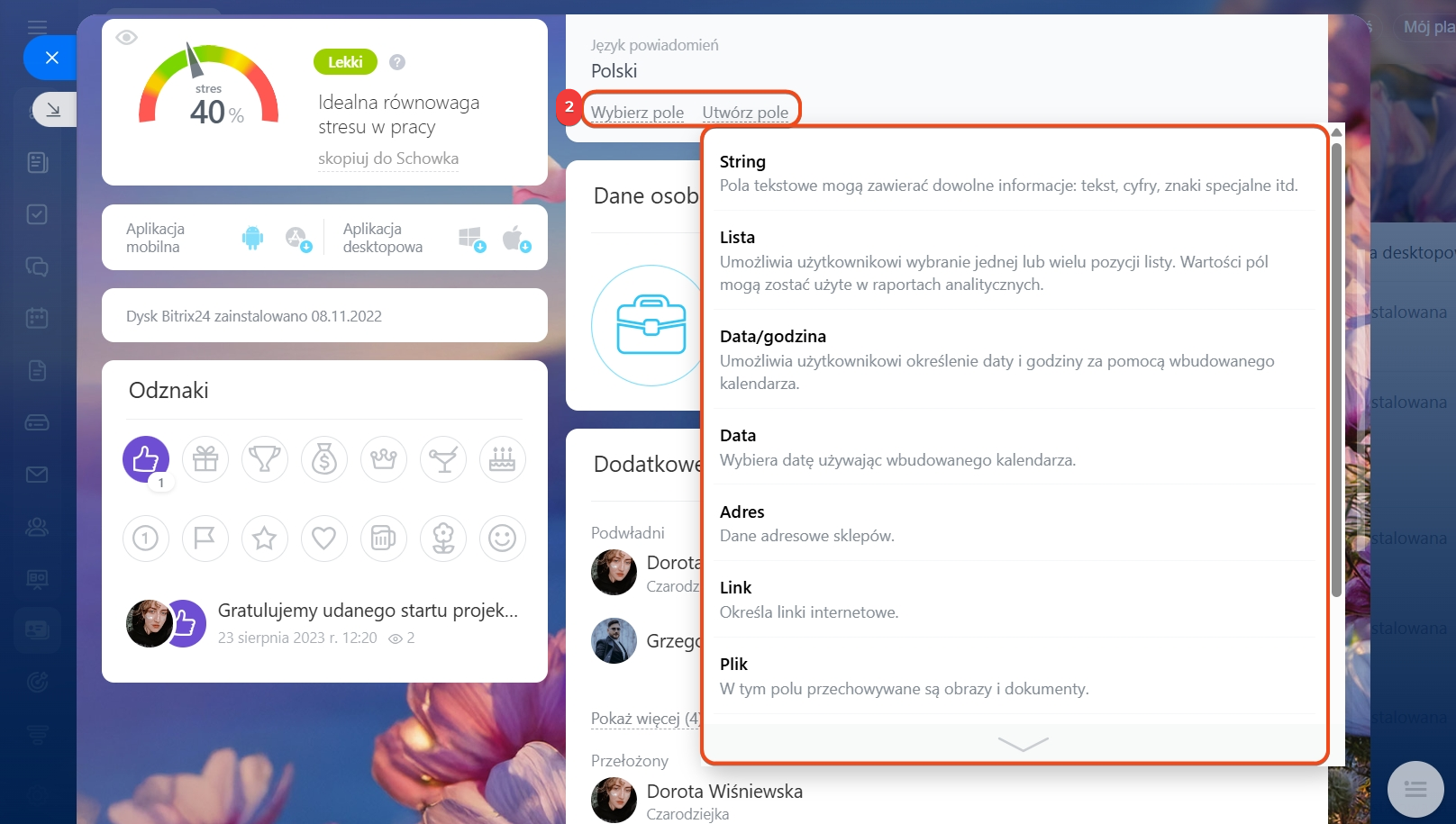Click the heart badge icon

click(324, 539)
